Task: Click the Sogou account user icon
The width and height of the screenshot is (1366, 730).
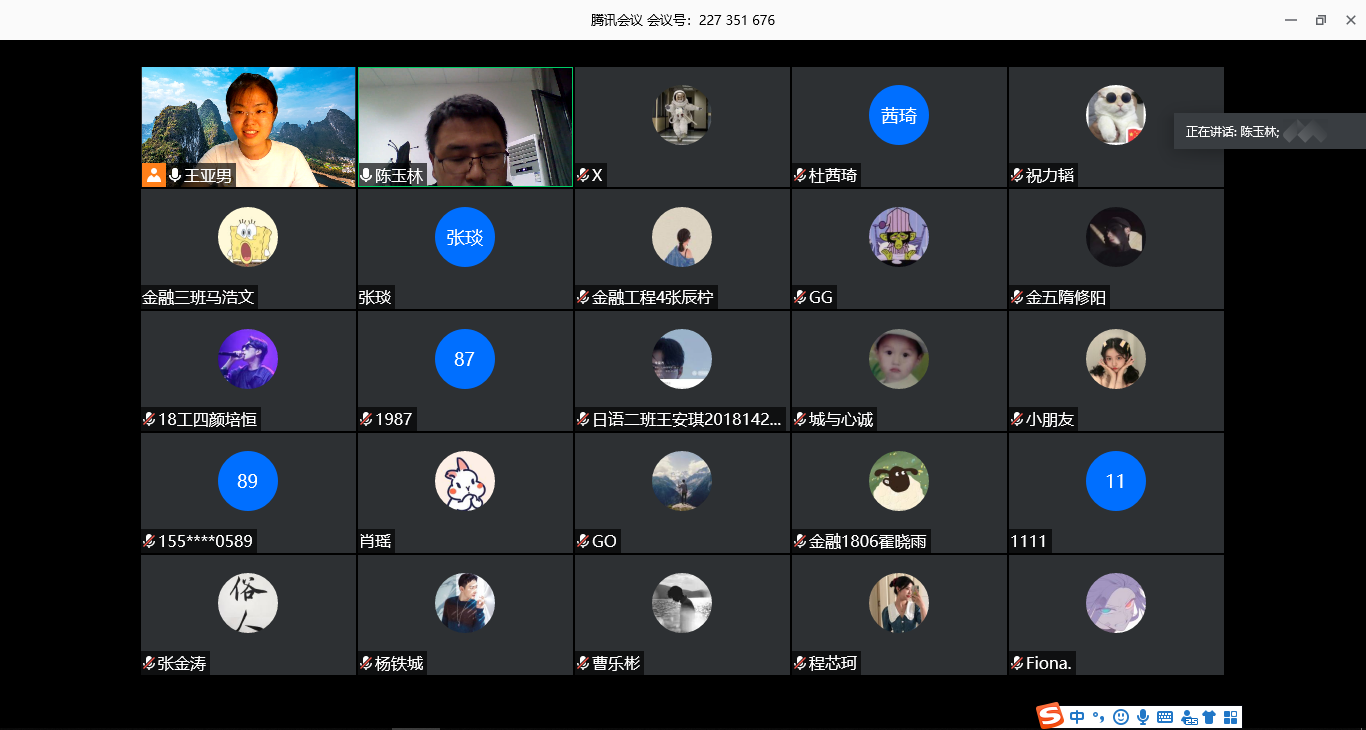Action: (1189, 717)
